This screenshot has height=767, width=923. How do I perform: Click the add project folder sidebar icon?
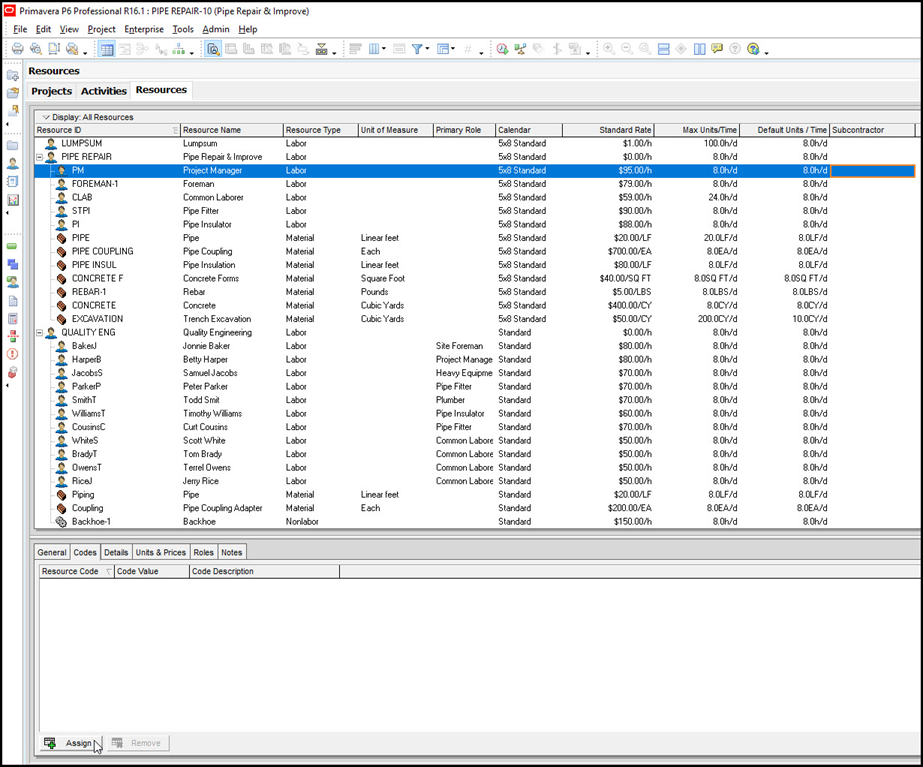tap(12, 75)
